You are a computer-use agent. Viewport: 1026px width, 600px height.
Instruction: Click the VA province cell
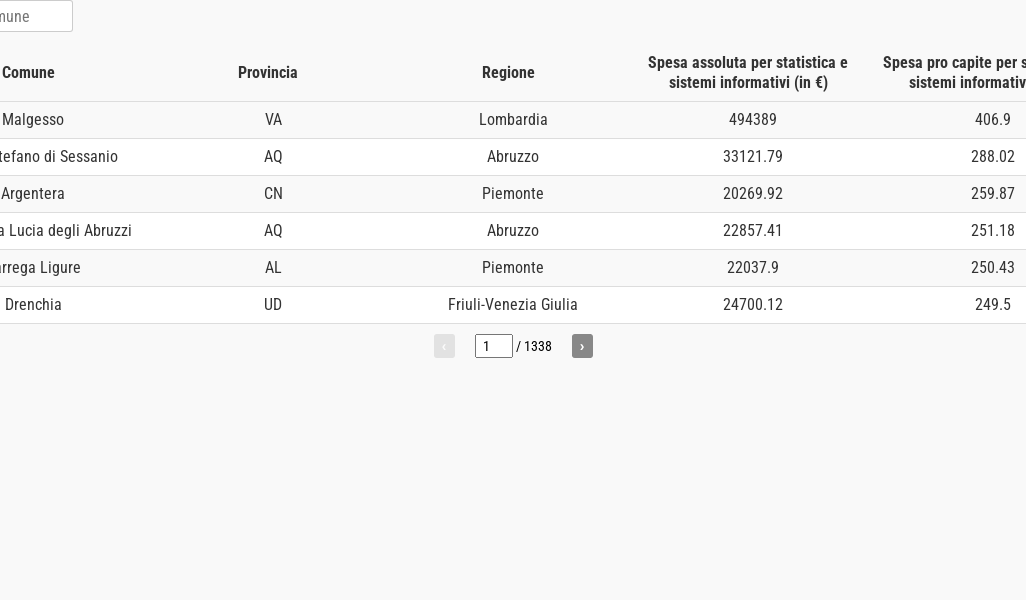pyautogui.click(x=273, y=120)
